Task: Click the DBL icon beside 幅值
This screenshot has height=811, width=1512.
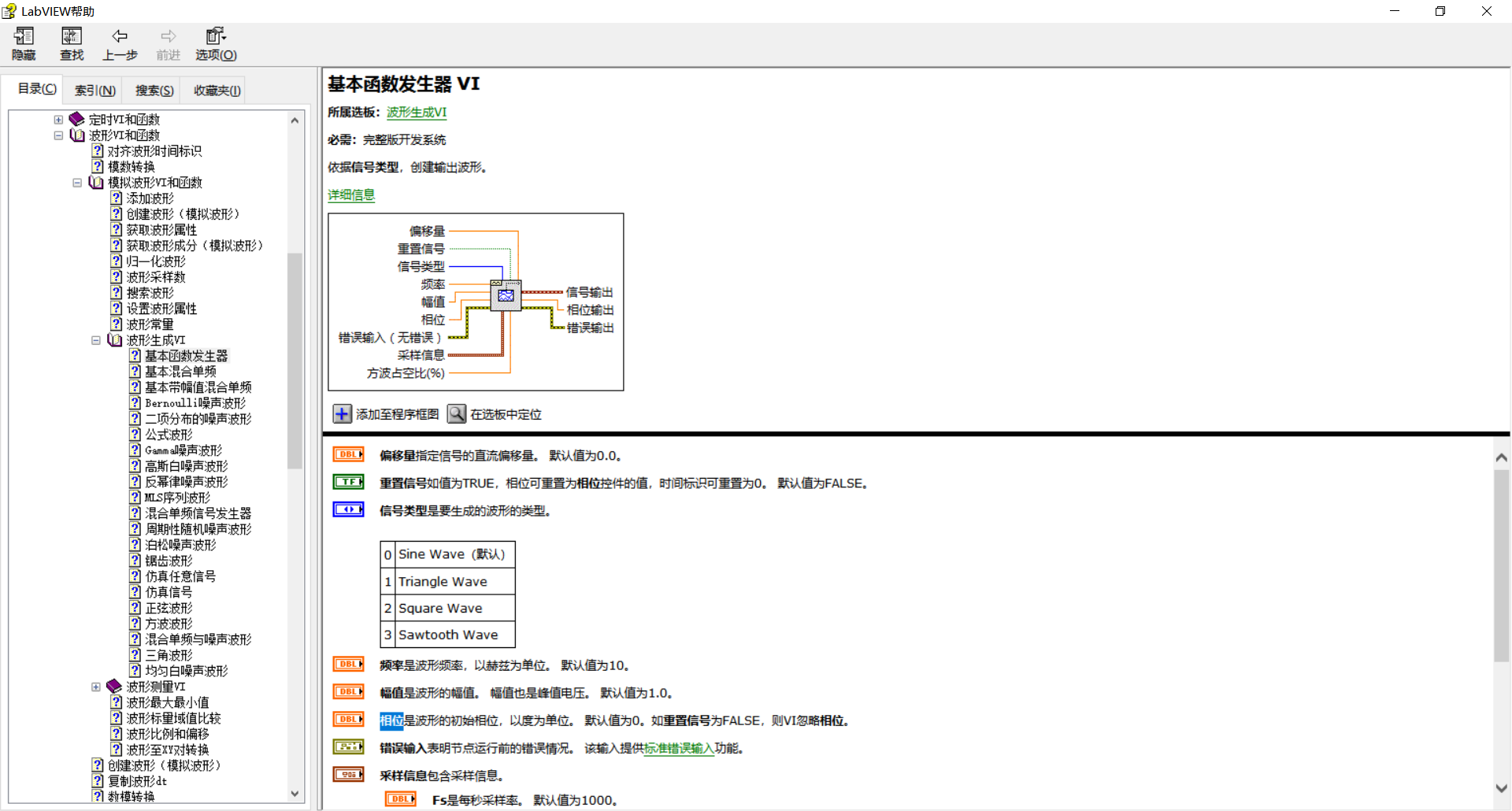Action: (x=348, y=692)
